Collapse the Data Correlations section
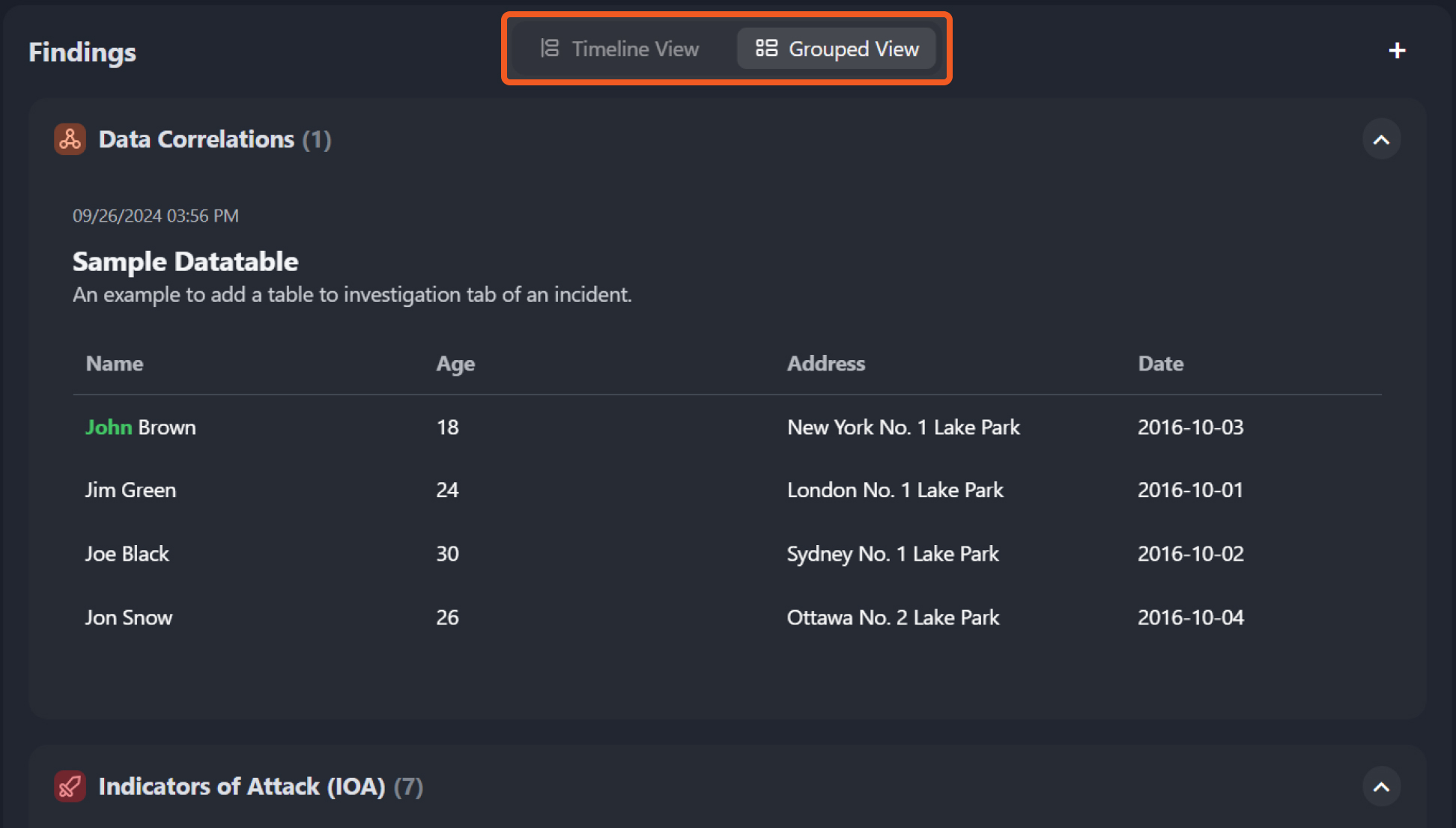The width and height of the screenshot is (1456, 828). (1381, 139)
